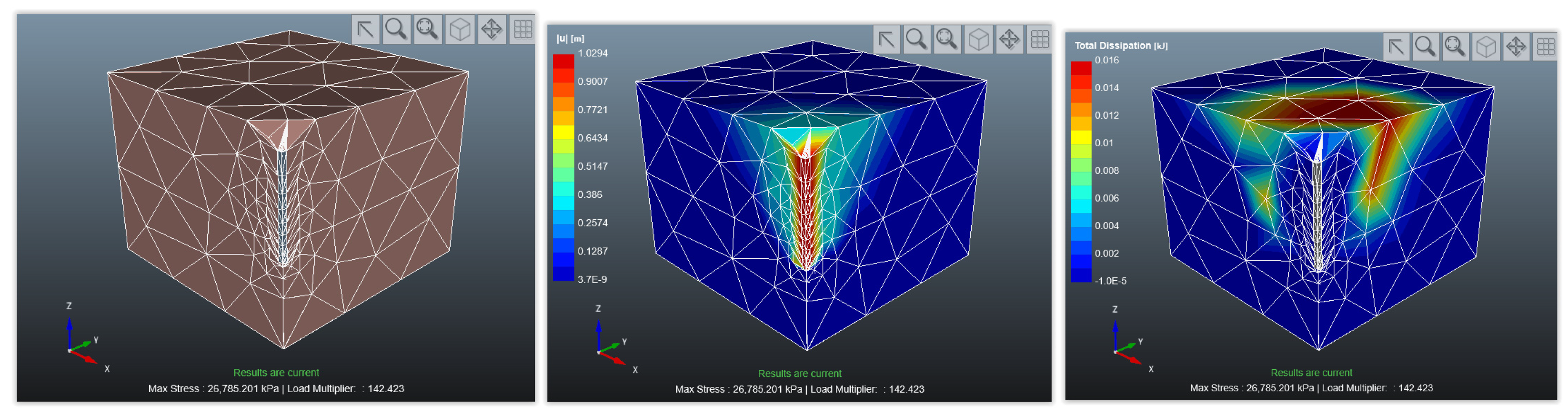Click yellow band in Total Dissipation legend

[1081, 136]
